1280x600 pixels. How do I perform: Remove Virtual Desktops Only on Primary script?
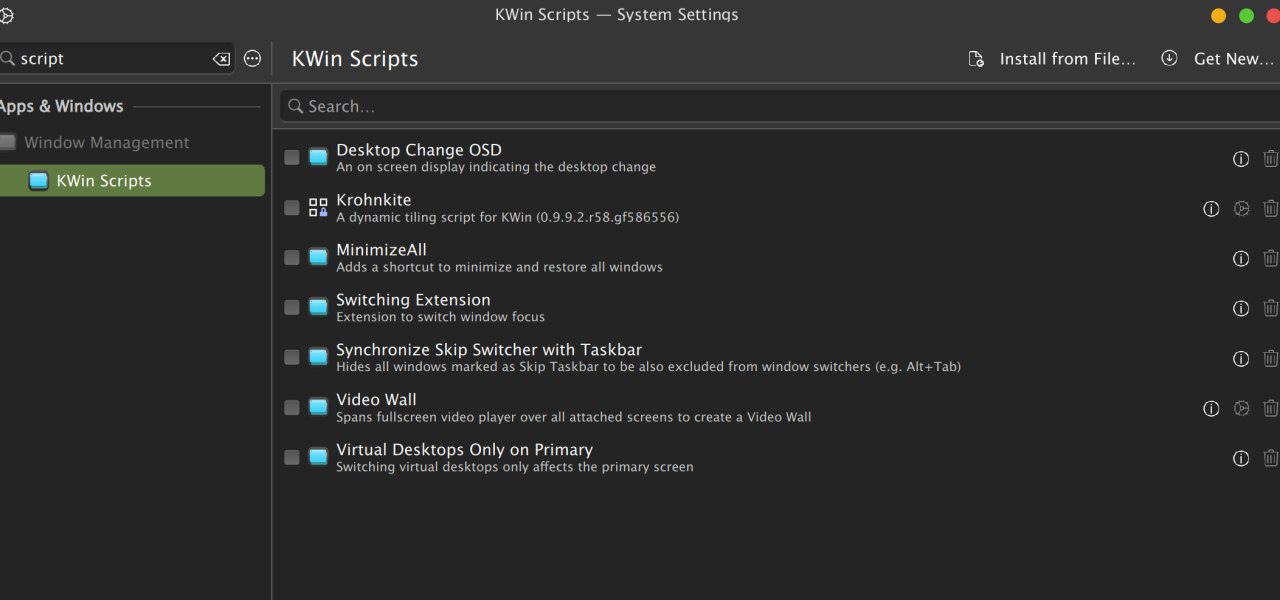pyautogui.click(x=1270, y=458)
